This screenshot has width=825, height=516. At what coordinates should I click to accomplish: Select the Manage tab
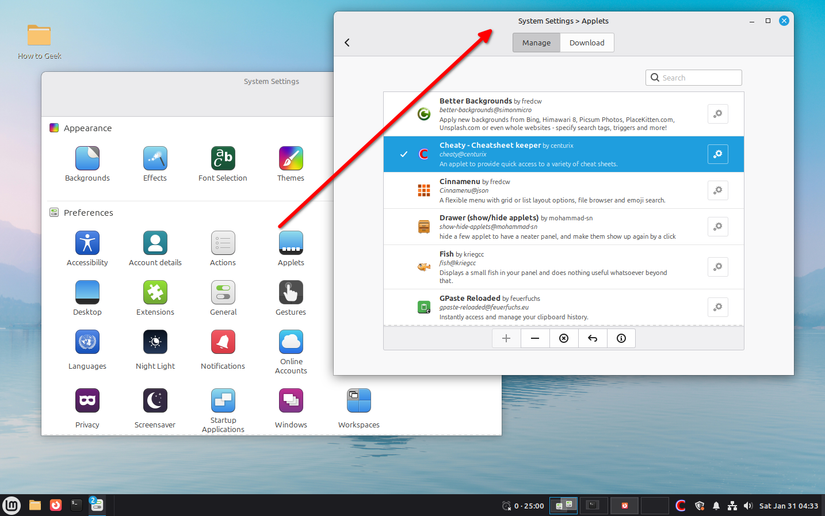point(536,43)
